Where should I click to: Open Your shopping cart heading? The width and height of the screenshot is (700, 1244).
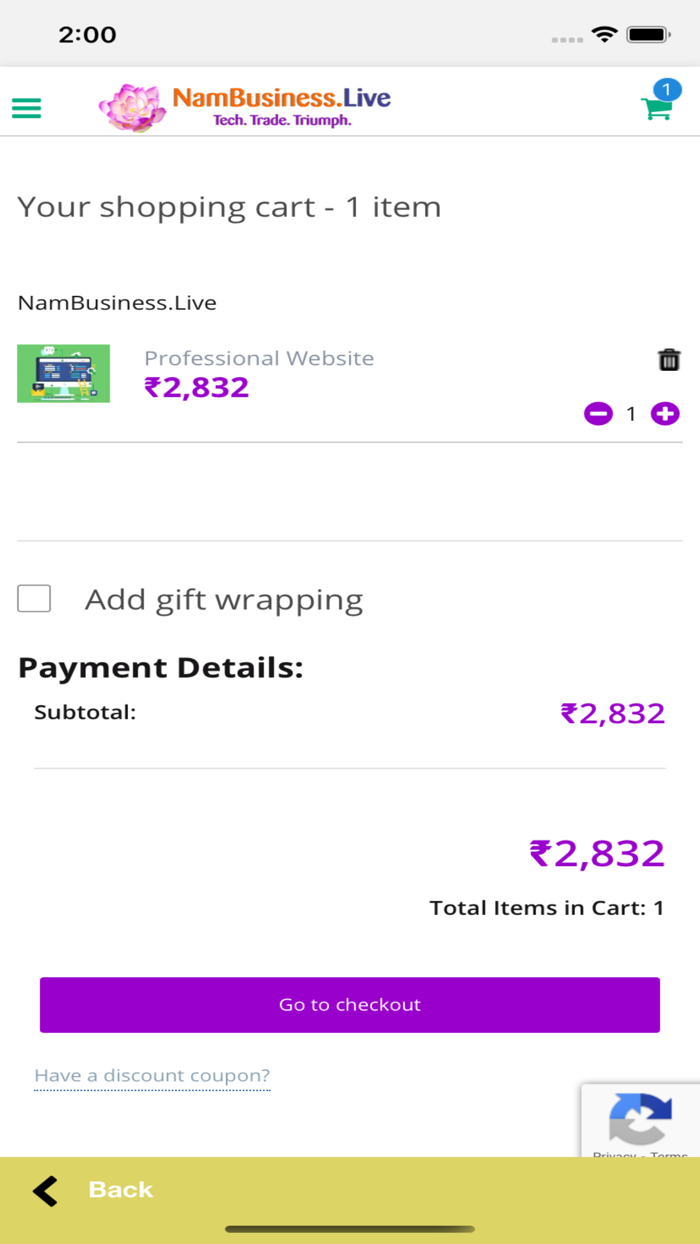click(x=228, y=207)
